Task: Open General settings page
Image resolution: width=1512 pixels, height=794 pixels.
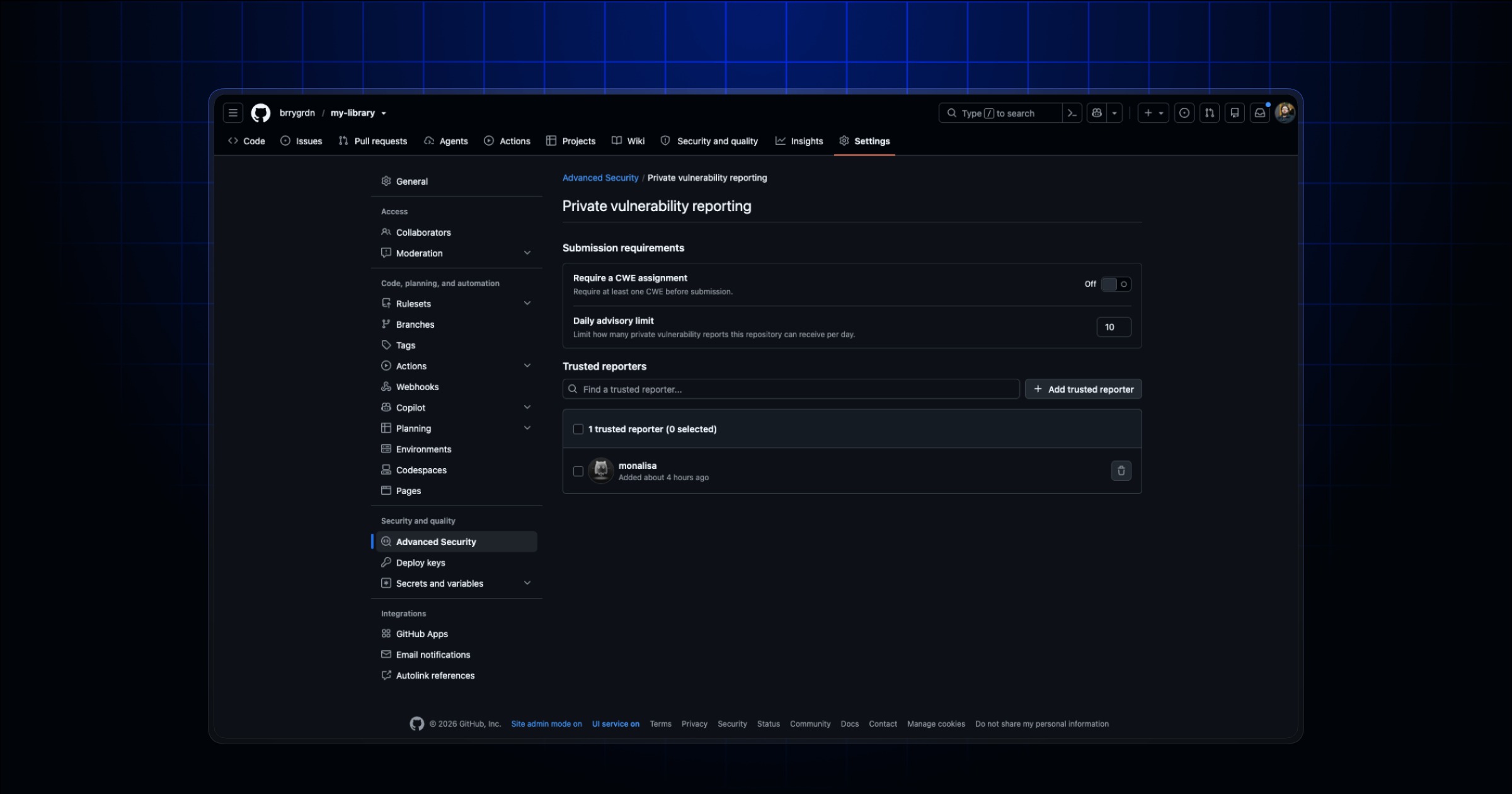Action: point(457,181)
